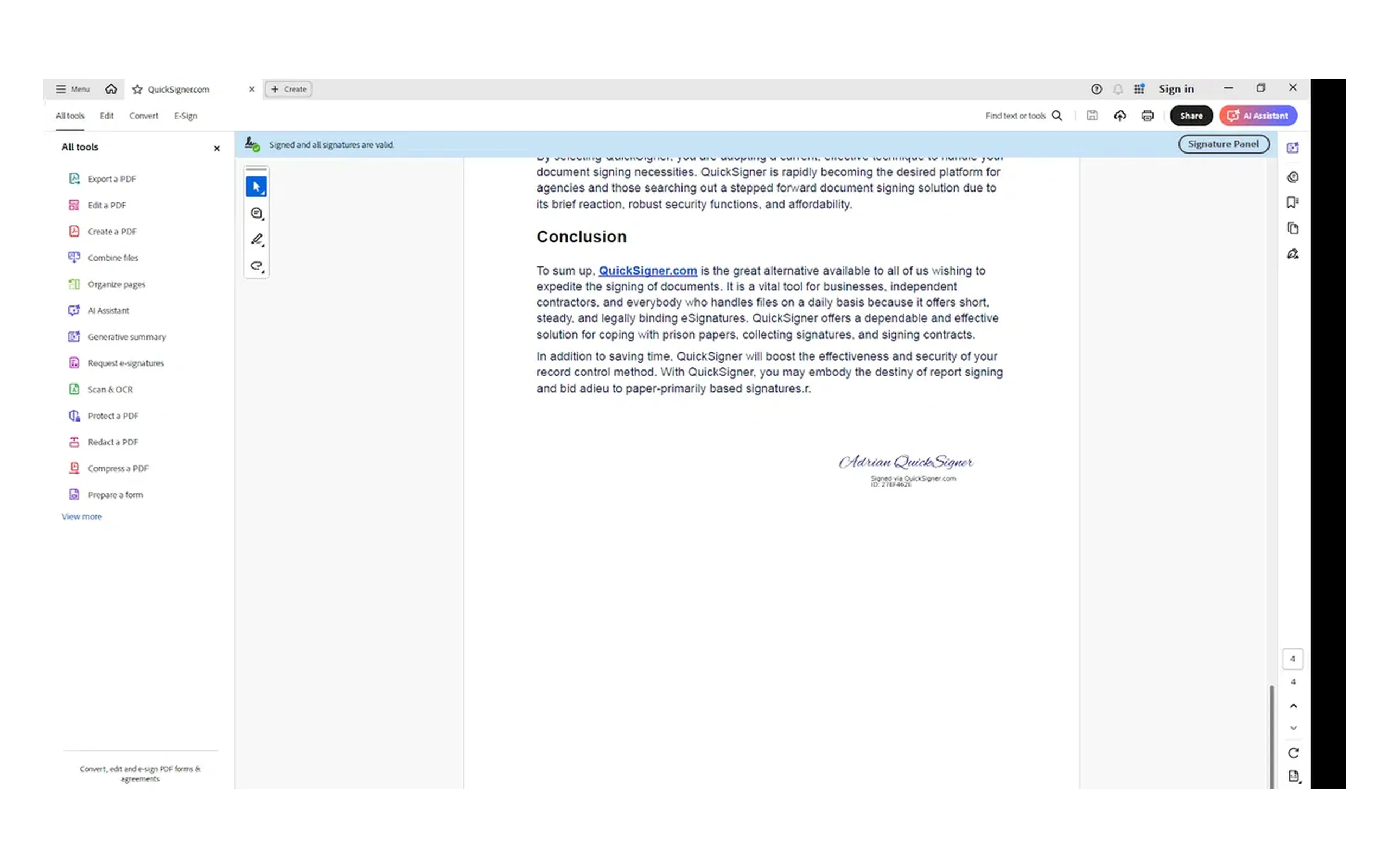This screenshot has height=868, width=1389.
Task: Open notifications bell icon
Action: 1118,89
